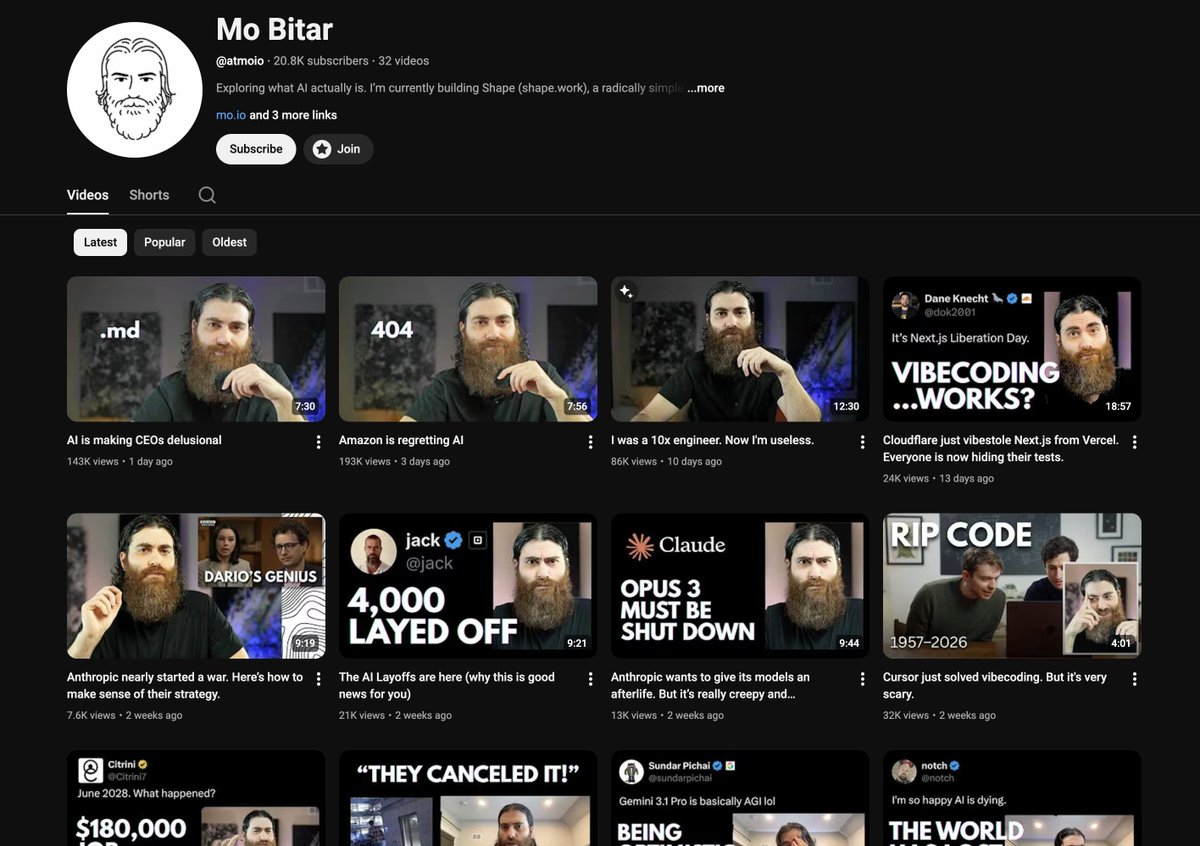Open the channel search magnifier icon

tap(207, 195)
